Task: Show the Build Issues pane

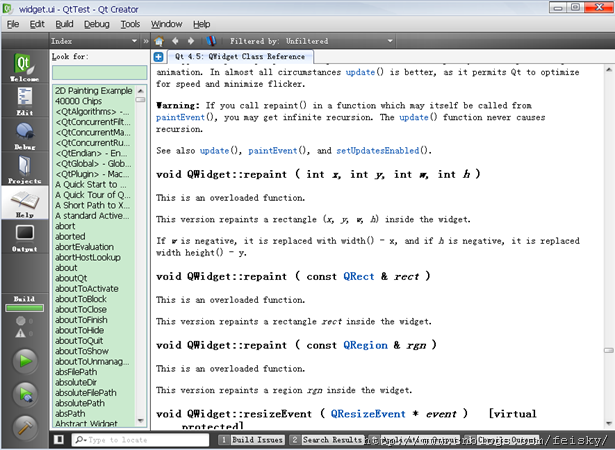Action: pyautogui.click(x=252, y=440)
